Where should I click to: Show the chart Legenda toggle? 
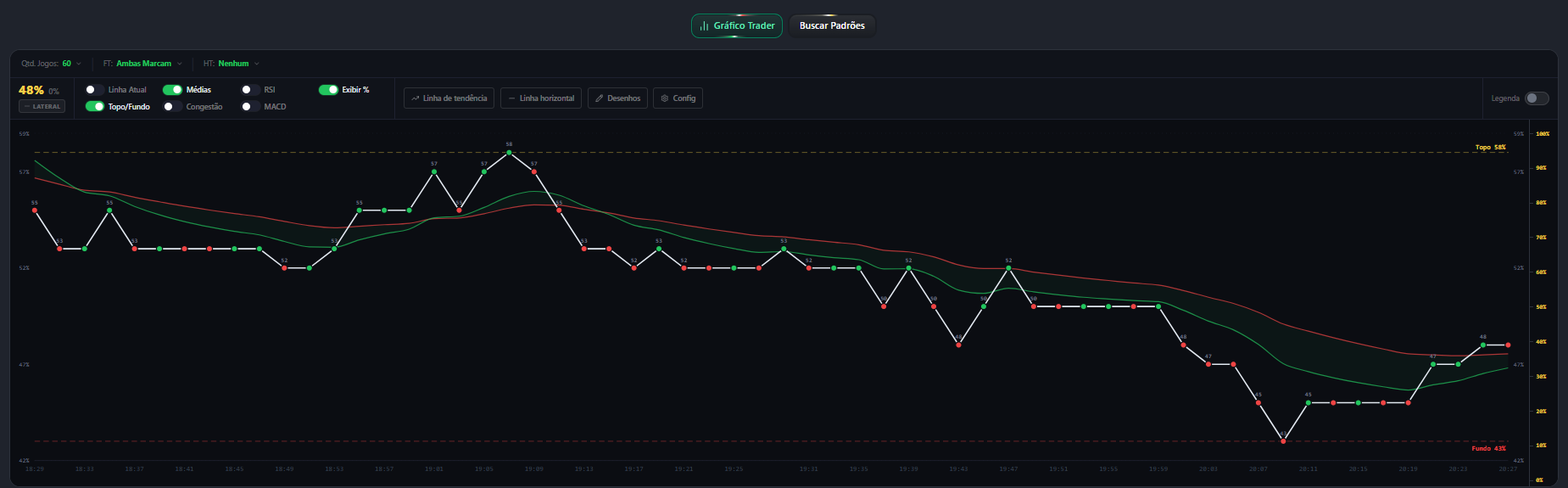click(x=1537, y=98)
